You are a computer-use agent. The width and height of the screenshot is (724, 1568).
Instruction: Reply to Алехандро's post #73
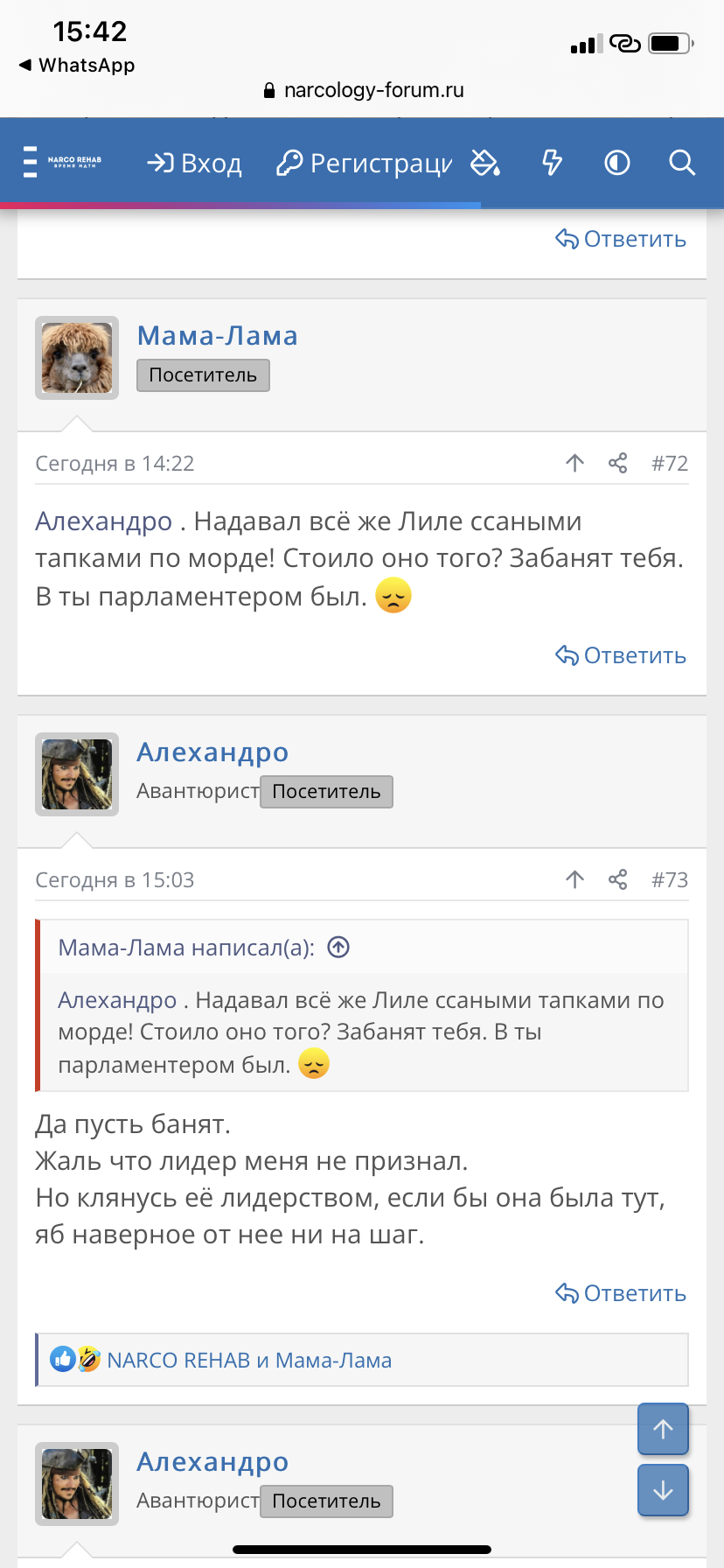[x=621, y=1293]
